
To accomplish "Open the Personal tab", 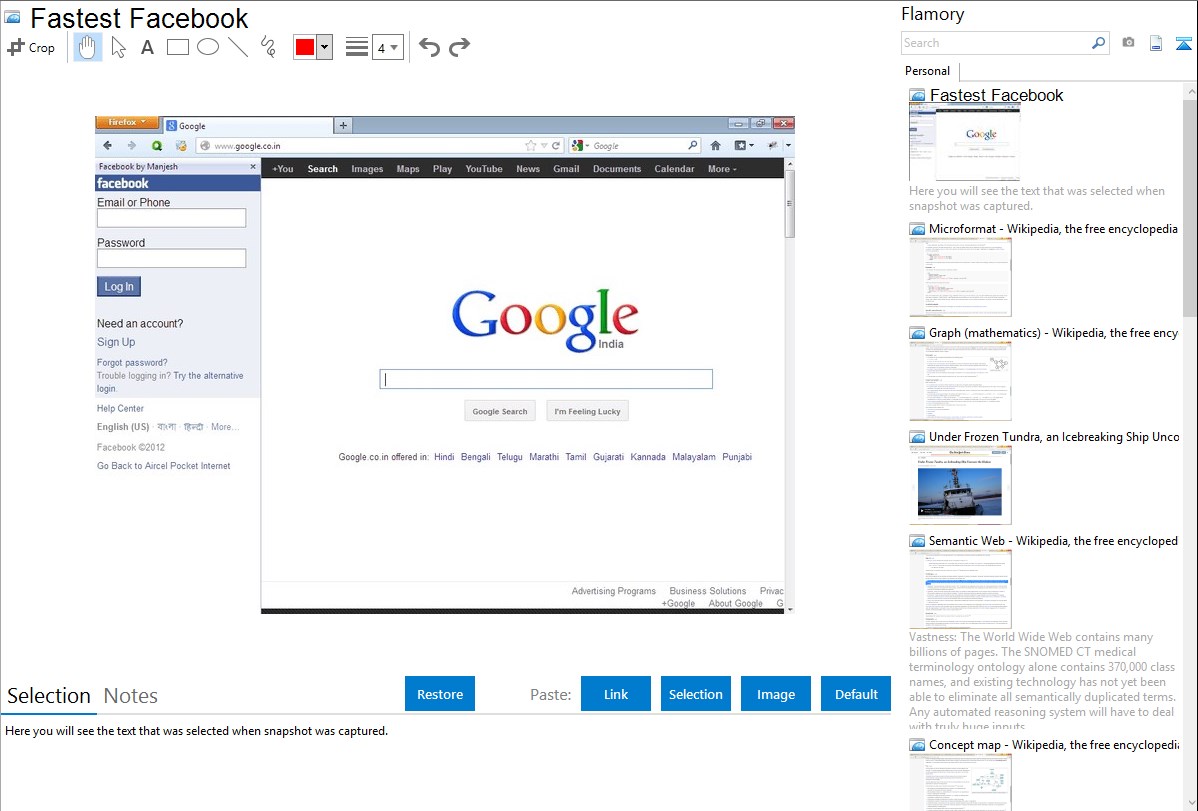I will click(x=928, y=71).
